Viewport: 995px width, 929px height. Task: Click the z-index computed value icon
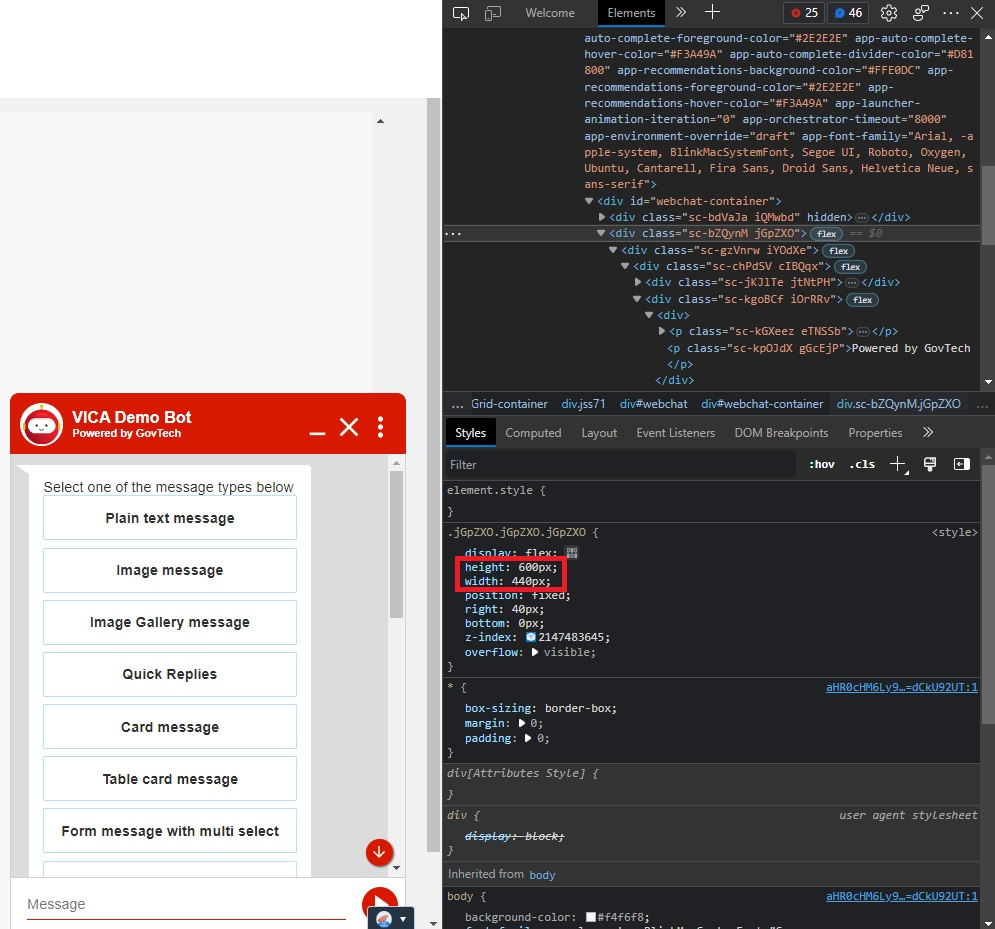531,637
